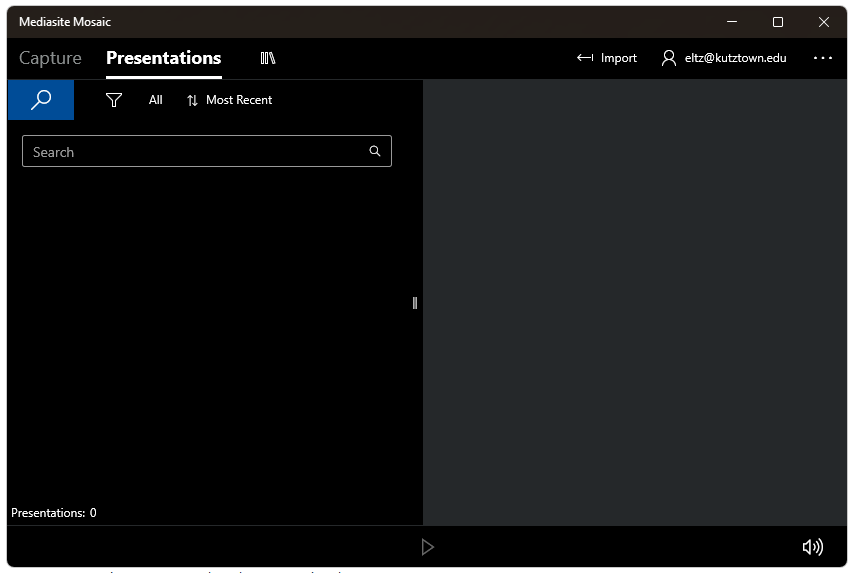Click the funnel filter icon
This screenshot has height=573, width=853.
tap(114, 100)
